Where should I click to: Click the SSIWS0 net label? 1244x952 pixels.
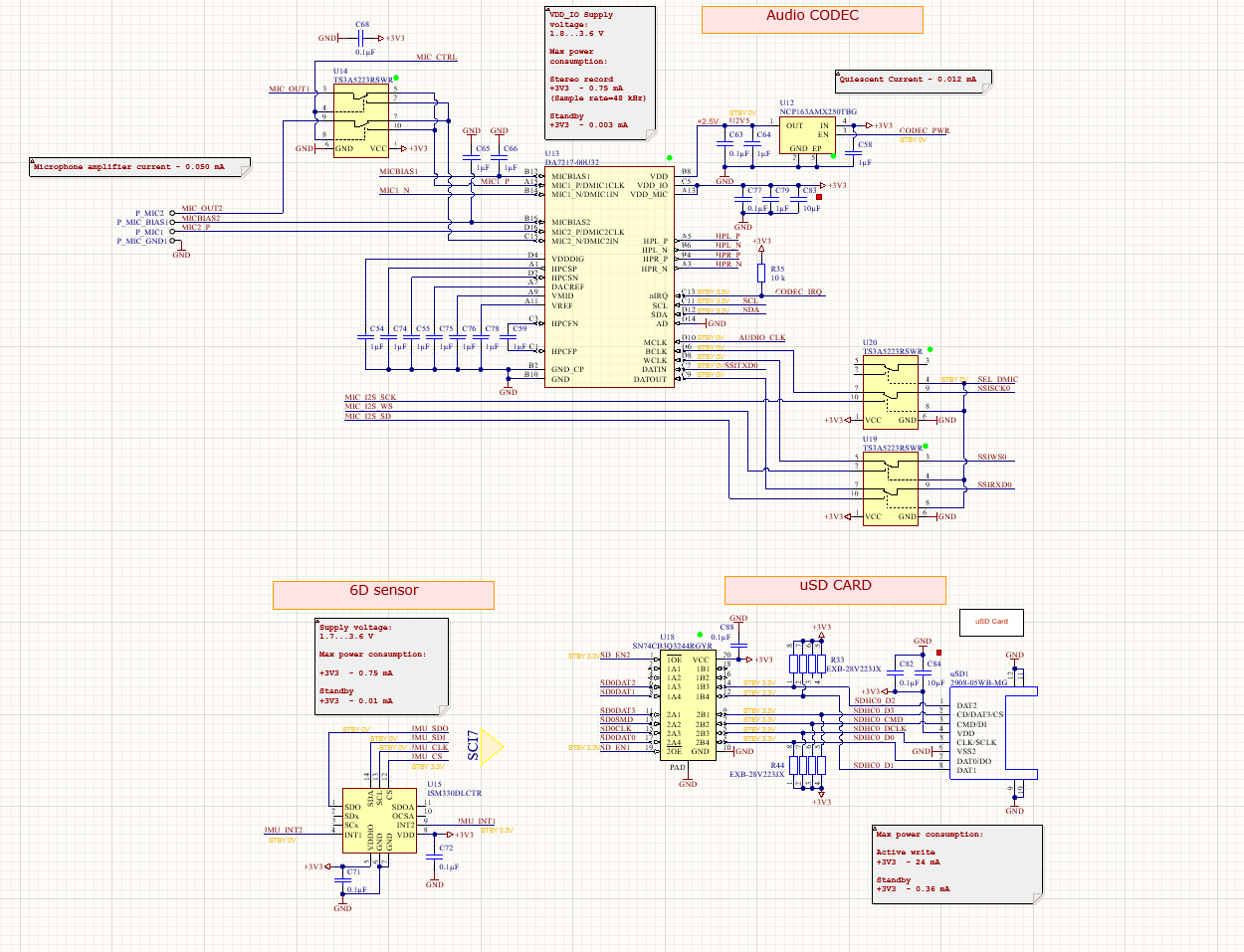tap(991, 457)
